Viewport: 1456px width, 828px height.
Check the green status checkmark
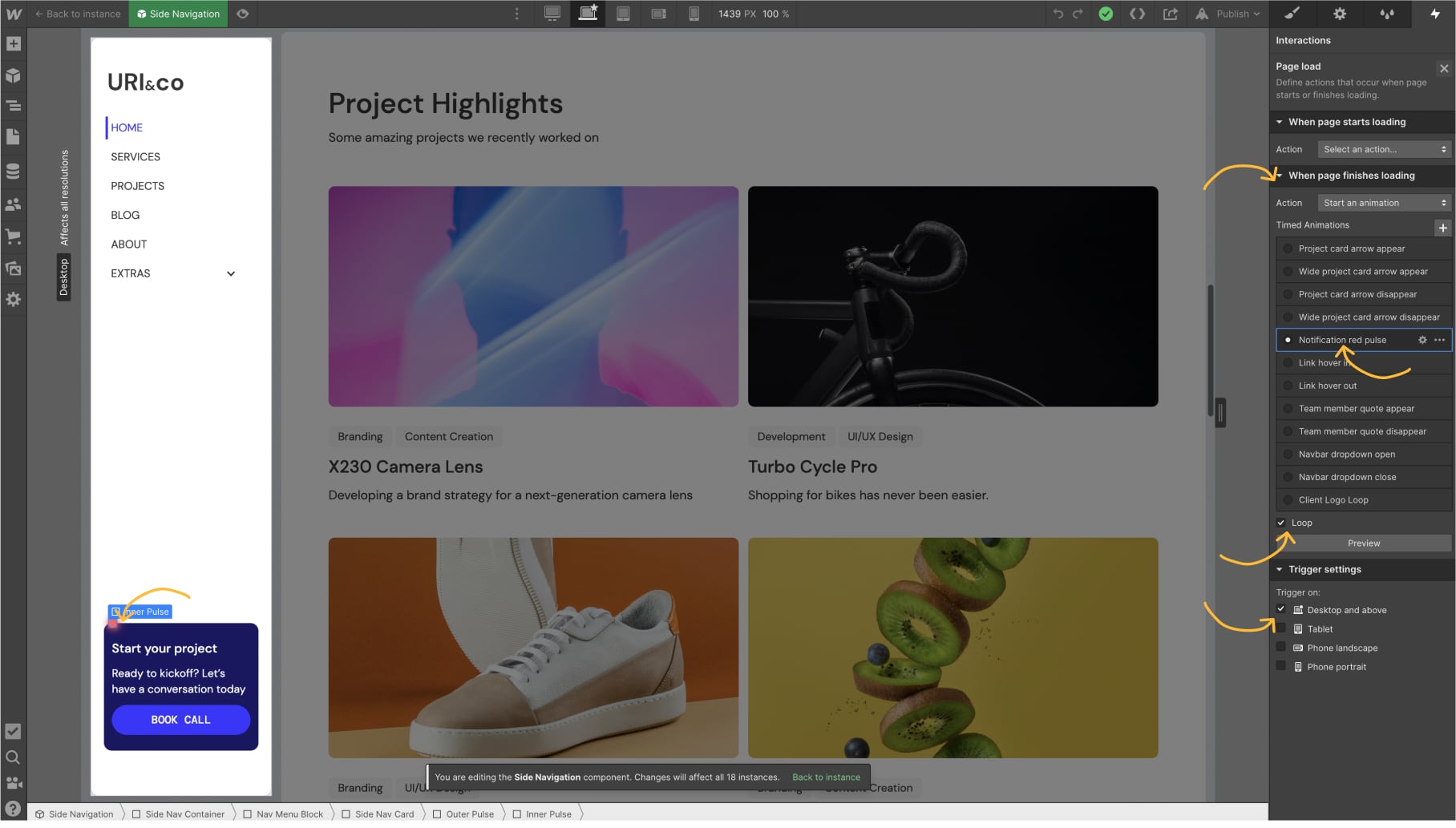click(1106, 14)
